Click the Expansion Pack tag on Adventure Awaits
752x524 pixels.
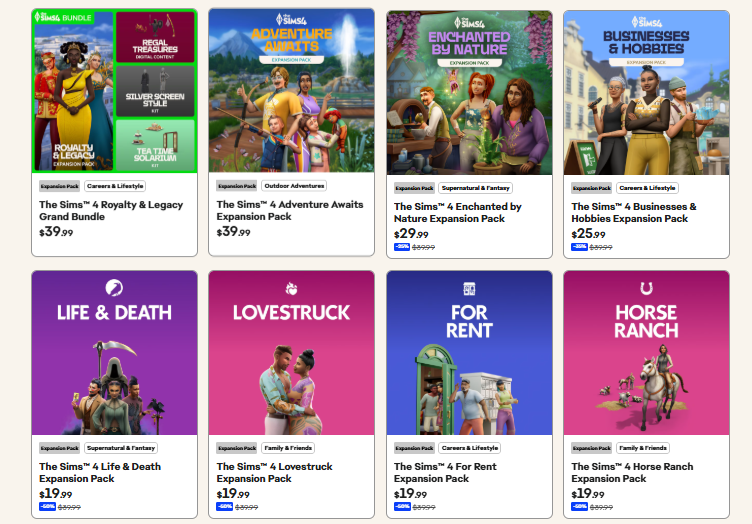tap(237, 186)
